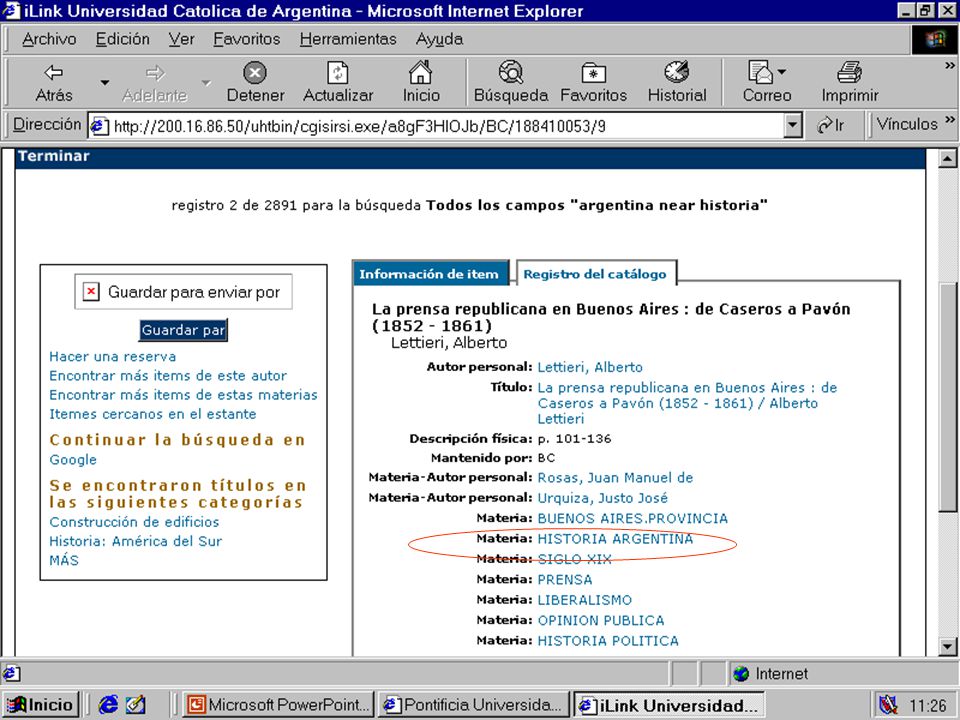
Task: Open the Ver menu
Action: (182, 39)
